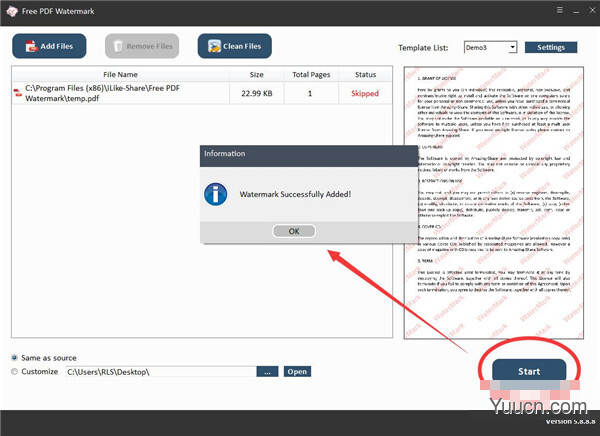
Task: Minimize the Free PDF Watermark window
Action: coord(576,11)
